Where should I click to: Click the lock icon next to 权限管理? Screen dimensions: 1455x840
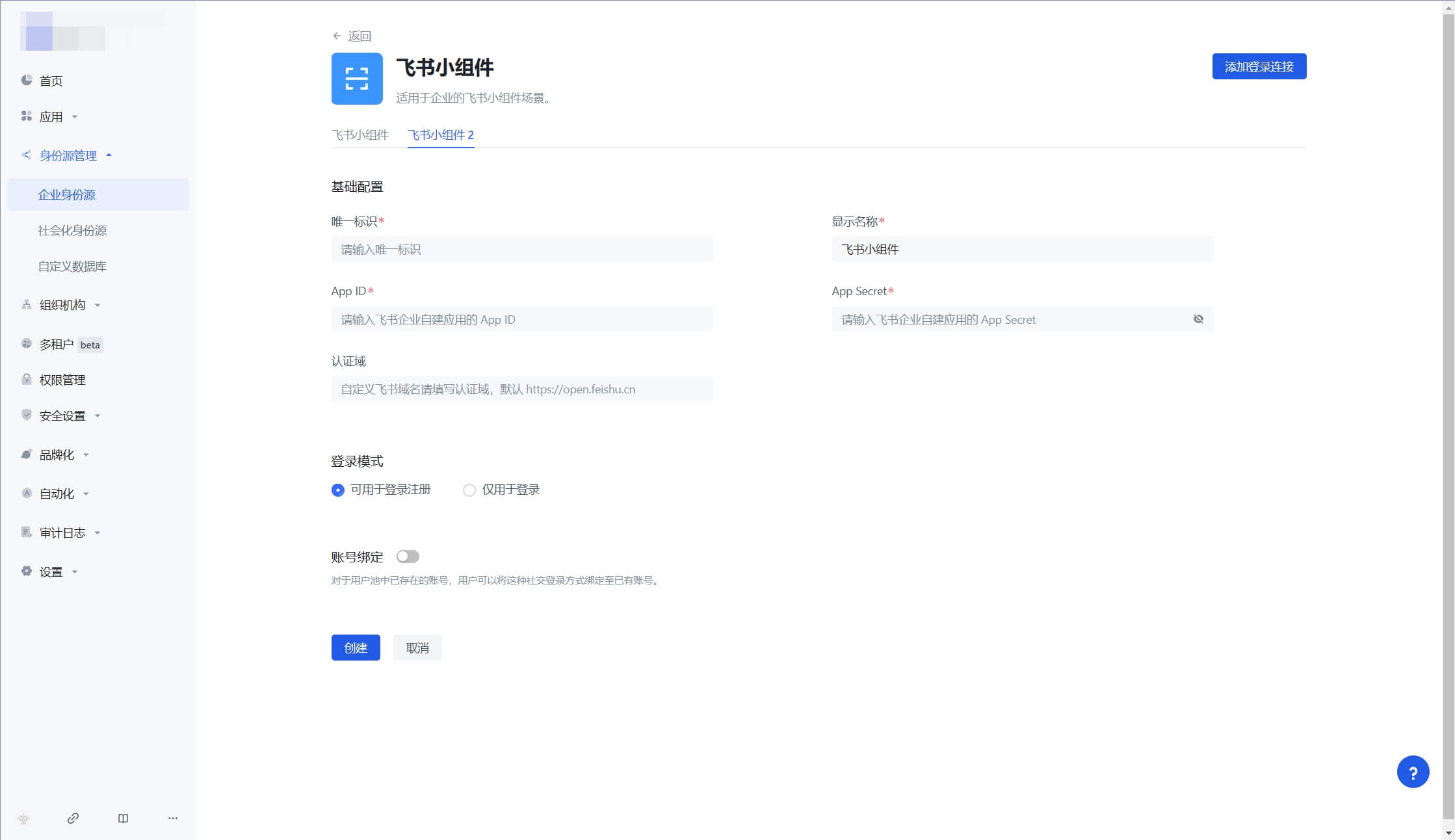pos(27,379)
